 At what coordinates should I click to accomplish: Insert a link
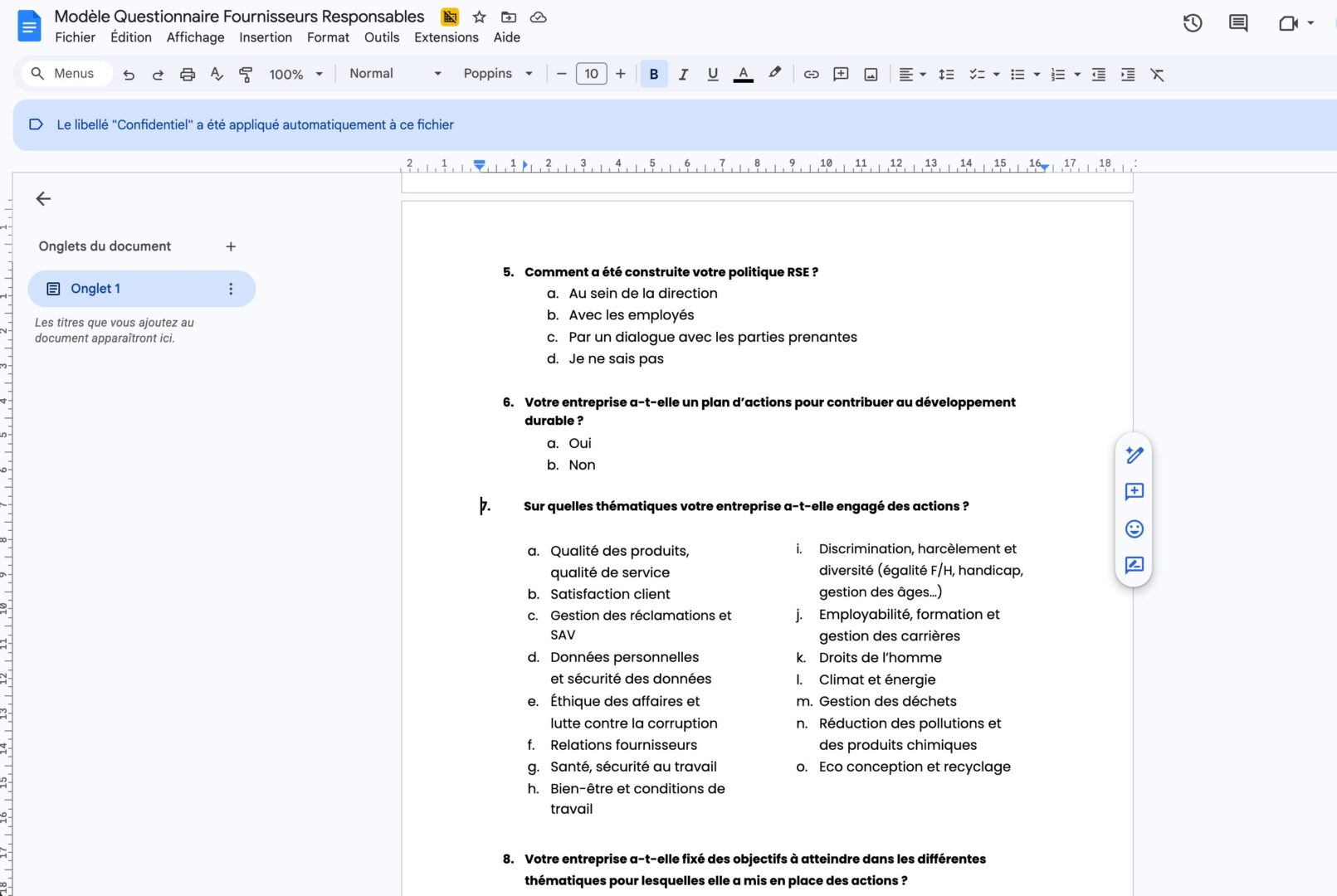812,74
